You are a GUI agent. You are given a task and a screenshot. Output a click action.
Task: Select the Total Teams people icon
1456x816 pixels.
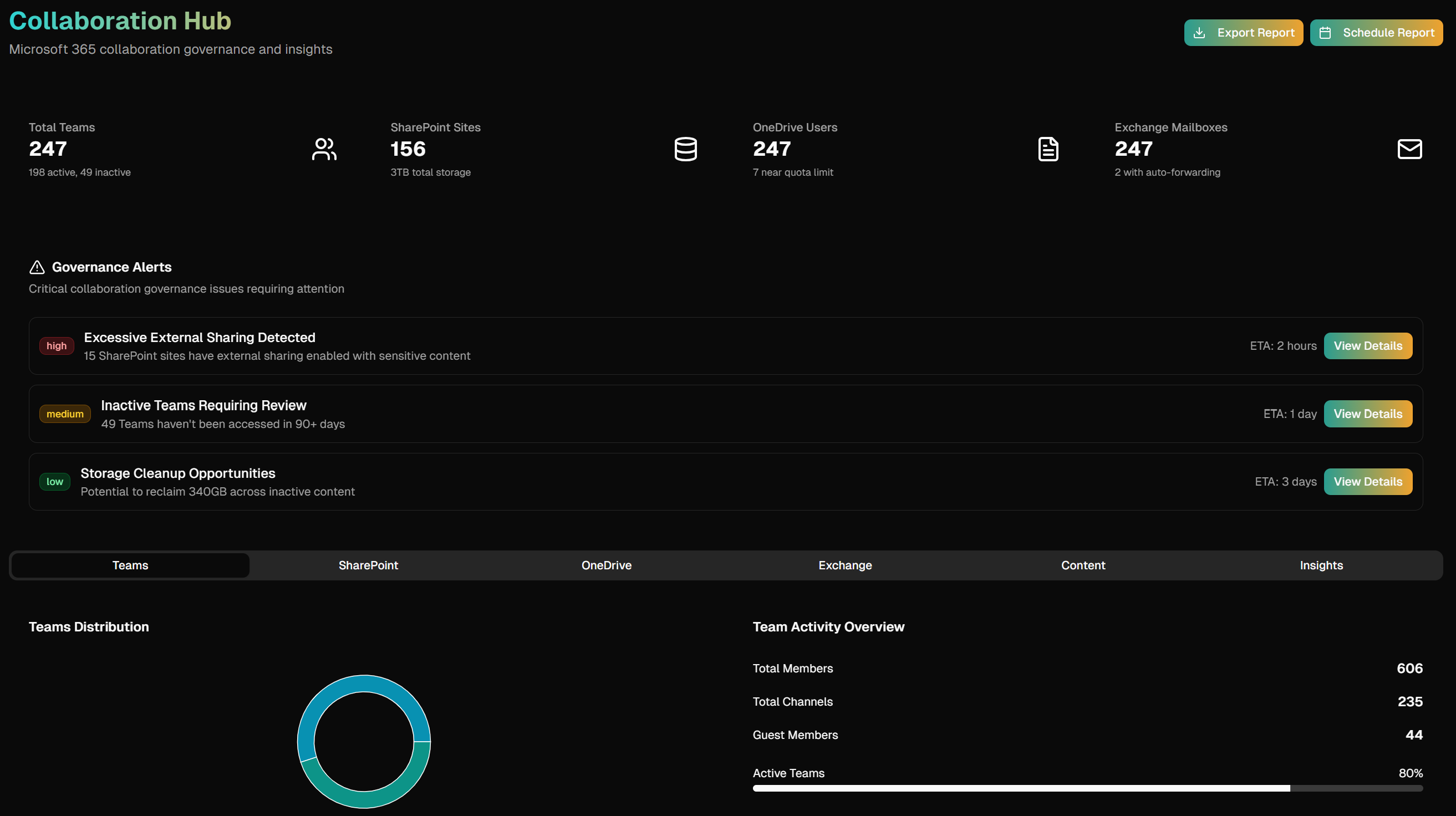pos(324,149)
